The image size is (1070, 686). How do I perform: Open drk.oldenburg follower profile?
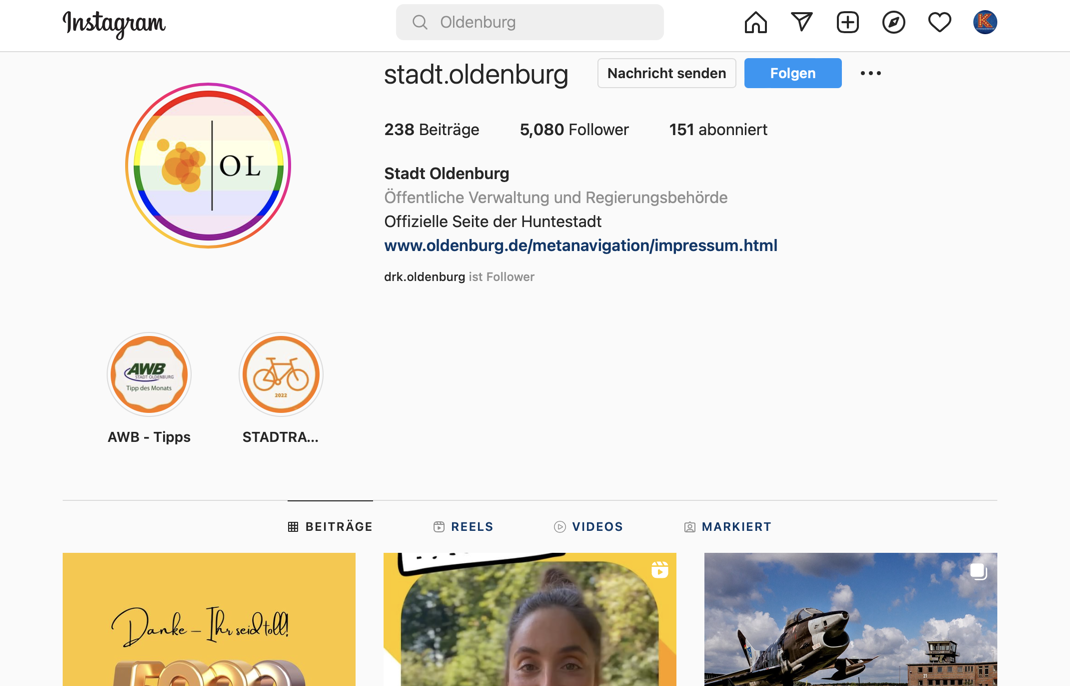click(x=424, y=277)
